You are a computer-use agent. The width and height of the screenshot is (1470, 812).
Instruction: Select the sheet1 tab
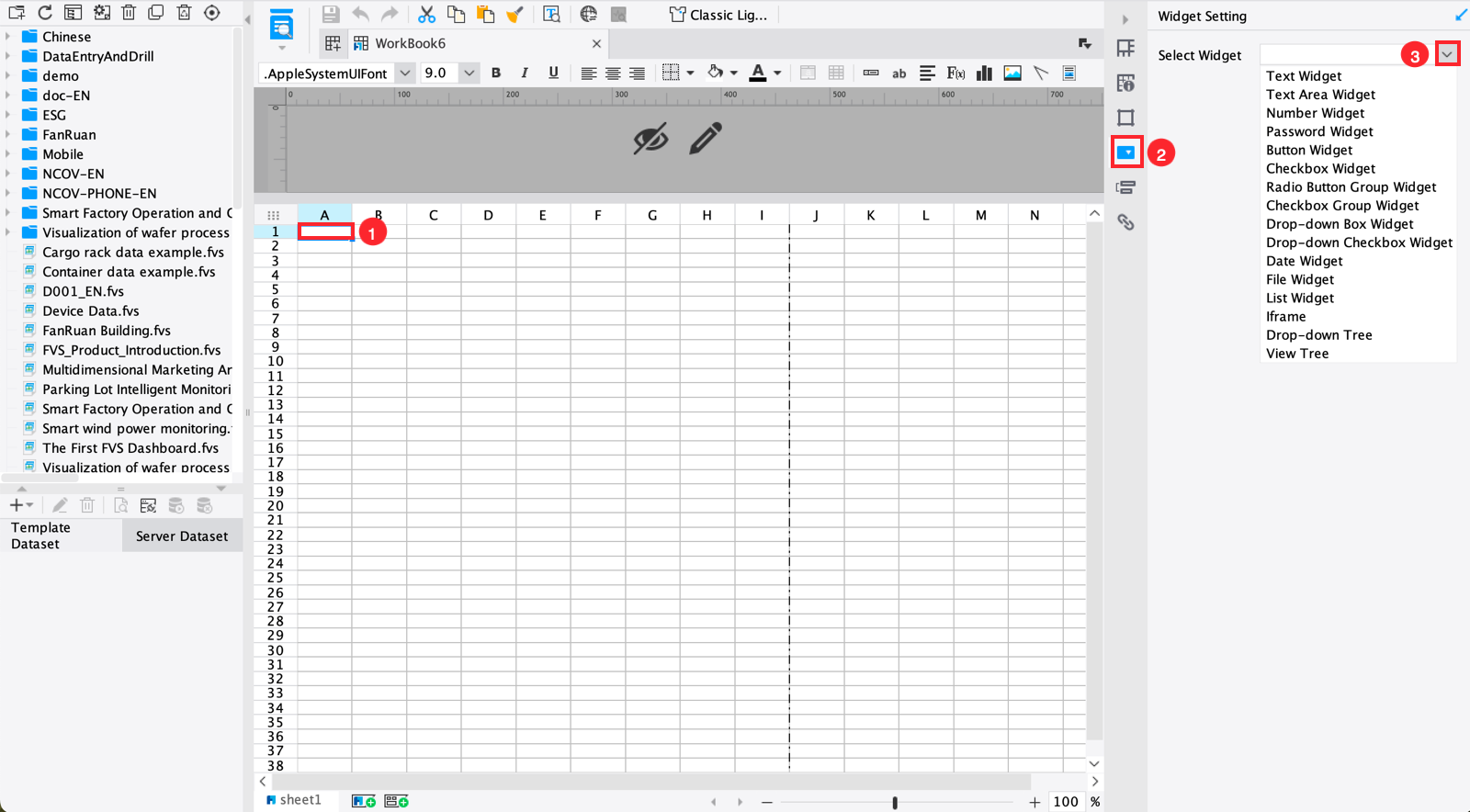[294, 800]
